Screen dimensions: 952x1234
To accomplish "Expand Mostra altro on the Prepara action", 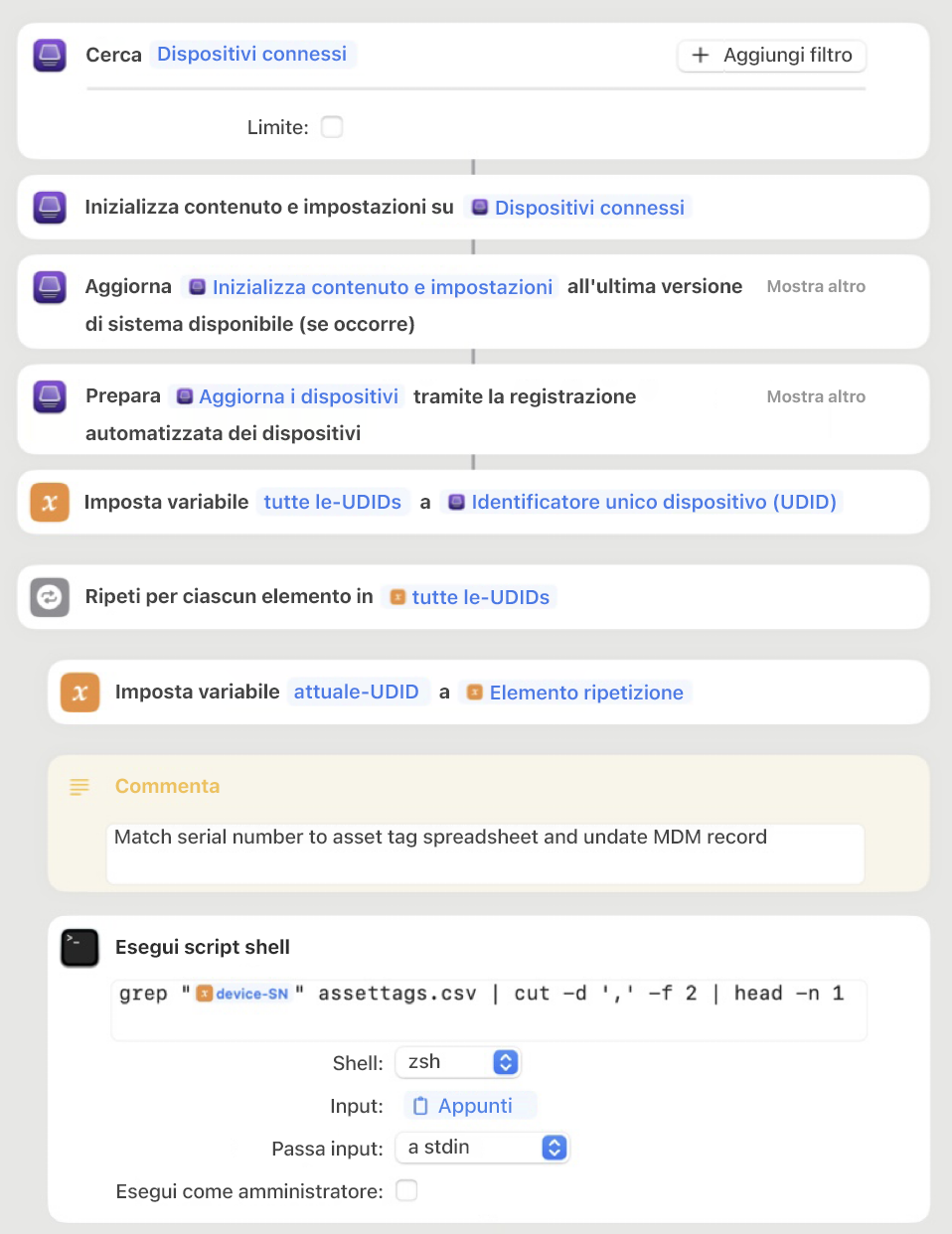I will point(815,395).
